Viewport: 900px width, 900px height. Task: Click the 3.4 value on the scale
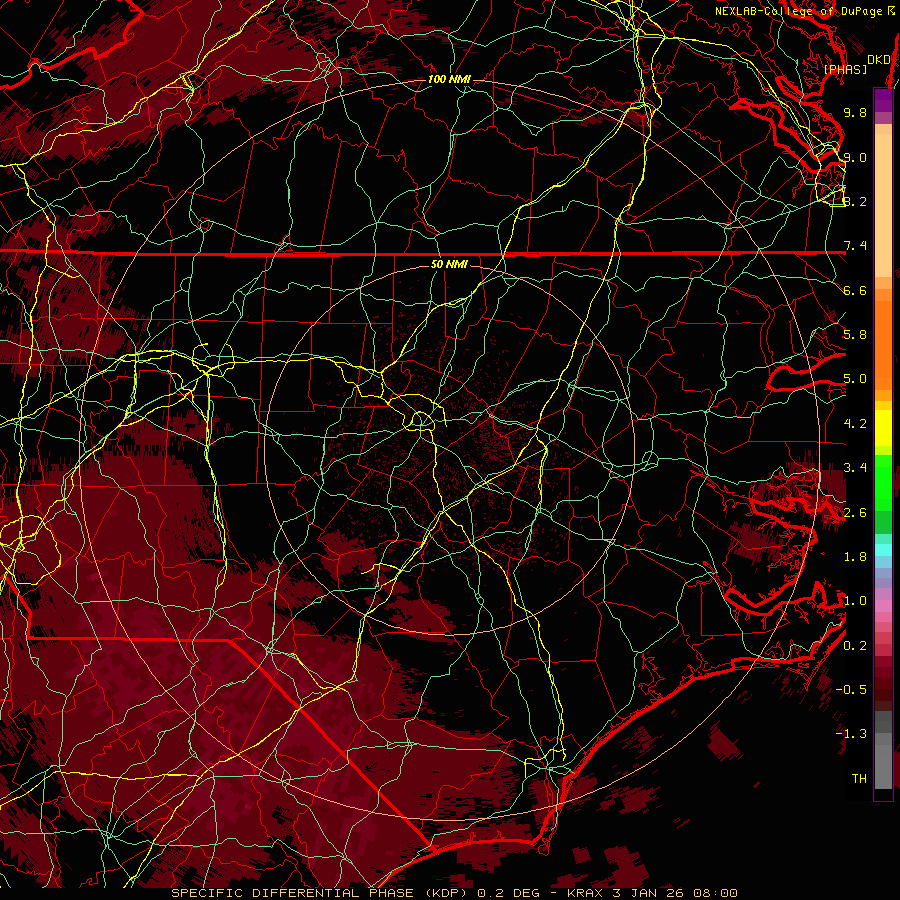click(x=855, y=468)
